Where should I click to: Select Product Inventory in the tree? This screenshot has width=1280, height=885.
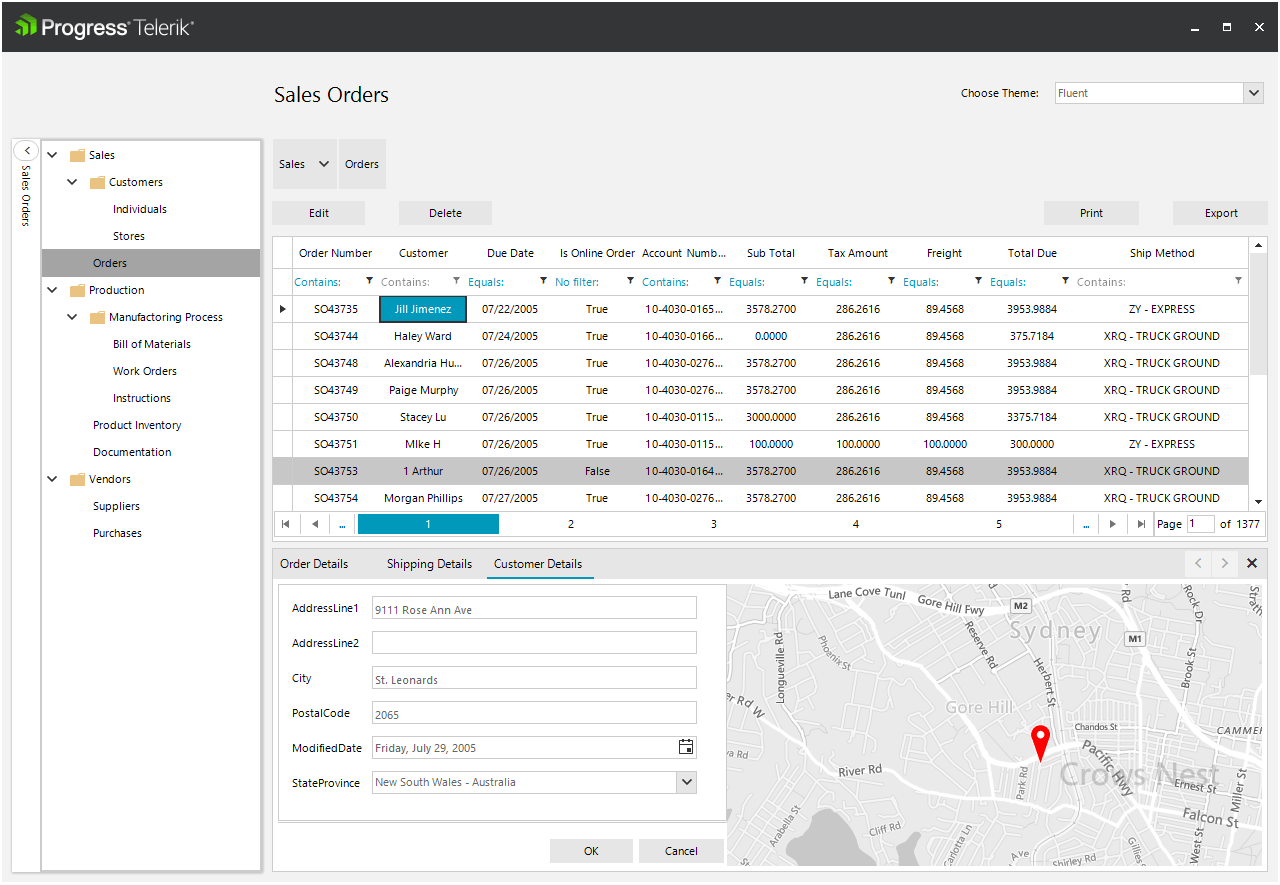click(137, 424)
